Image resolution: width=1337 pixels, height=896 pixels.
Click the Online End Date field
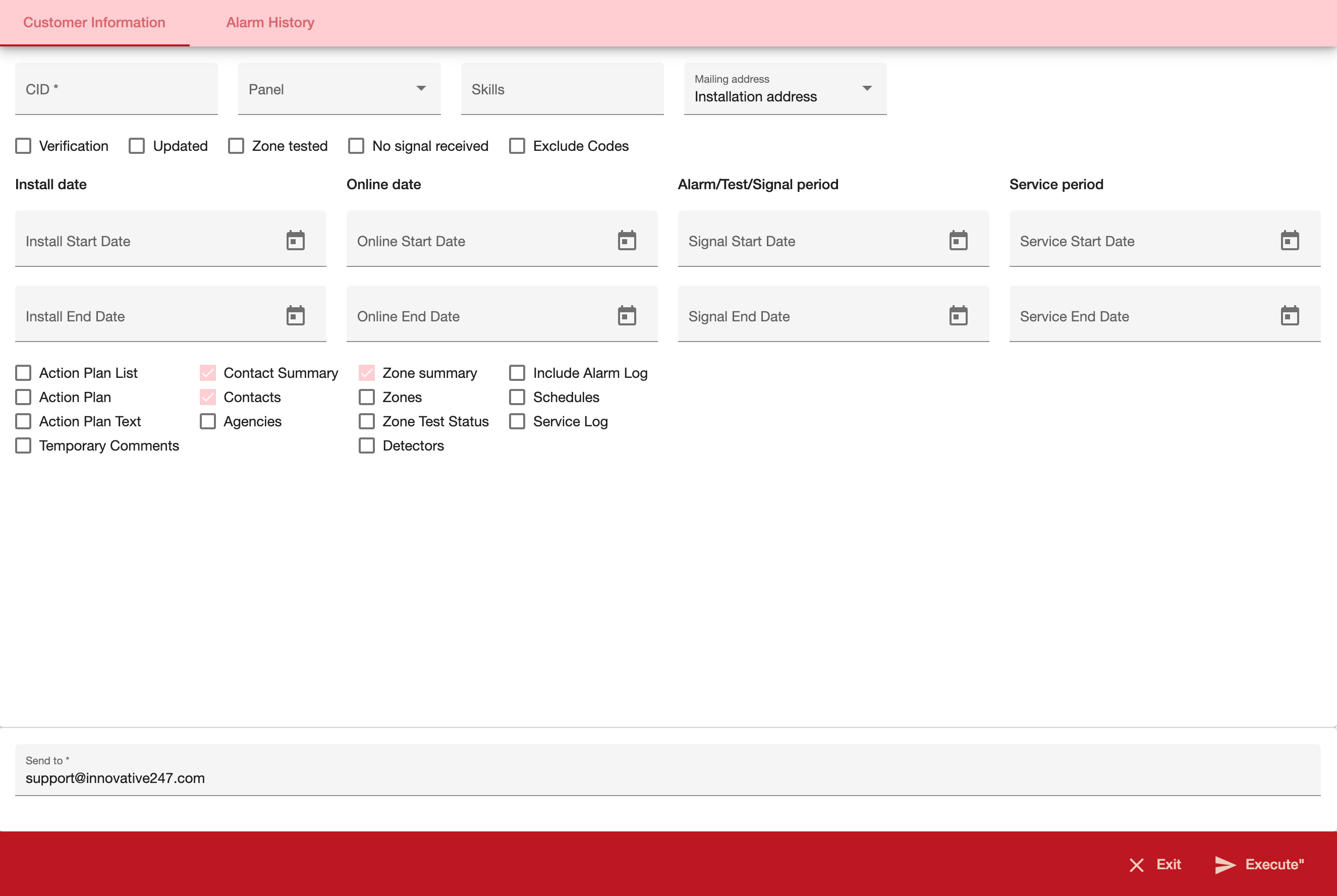pyautogui.click(x=502, y=314)
